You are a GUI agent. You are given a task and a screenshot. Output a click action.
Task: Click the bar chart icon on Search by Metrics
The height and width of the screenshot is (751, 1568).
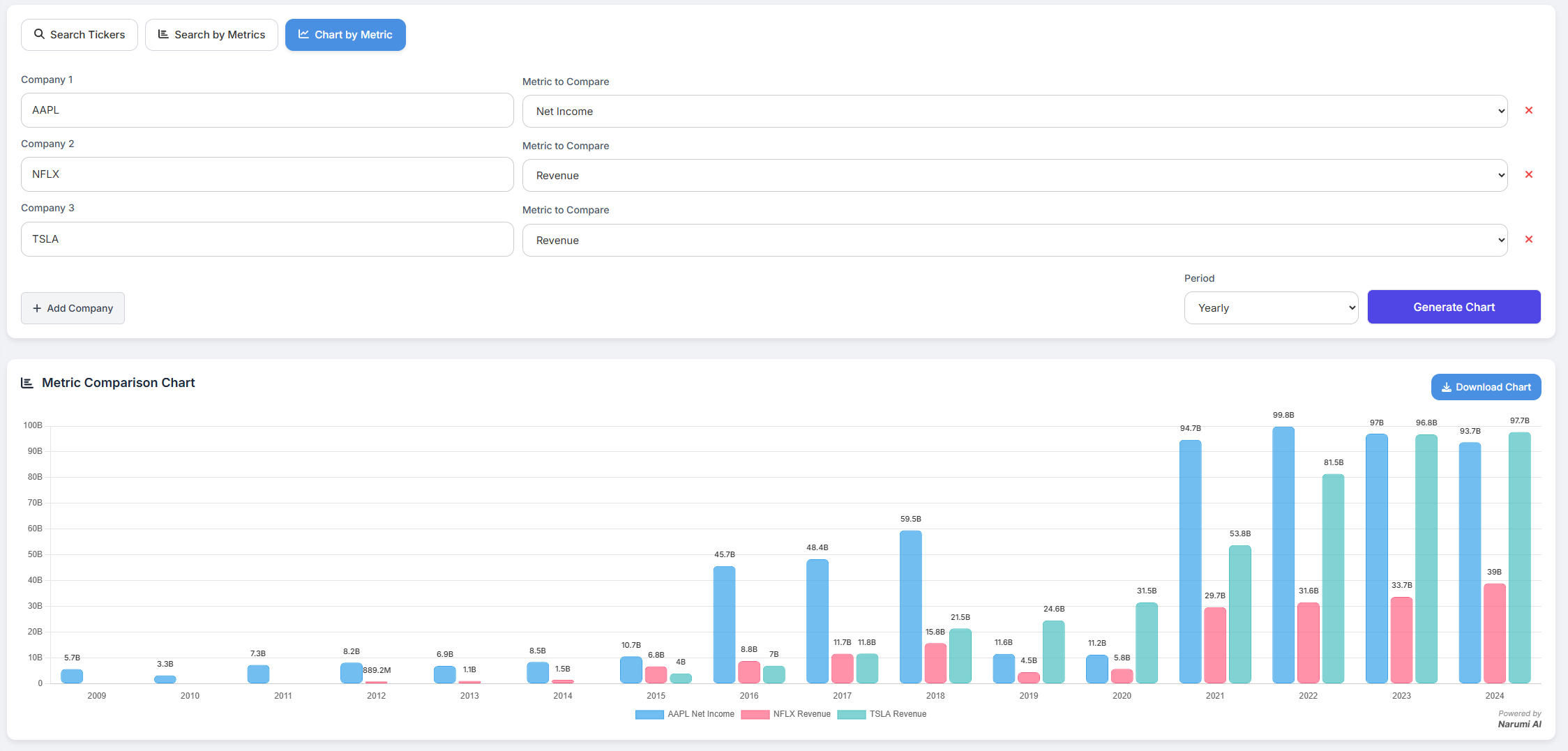[x=164, y=33]
